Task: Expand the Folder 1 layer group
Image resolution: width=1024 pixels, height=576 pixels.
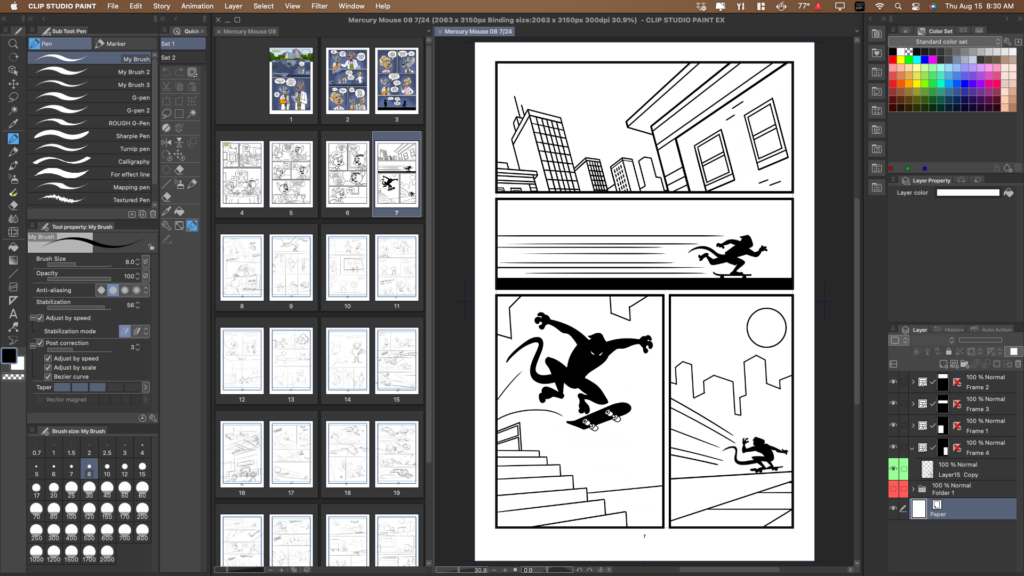Action: [x=912, y=489]
